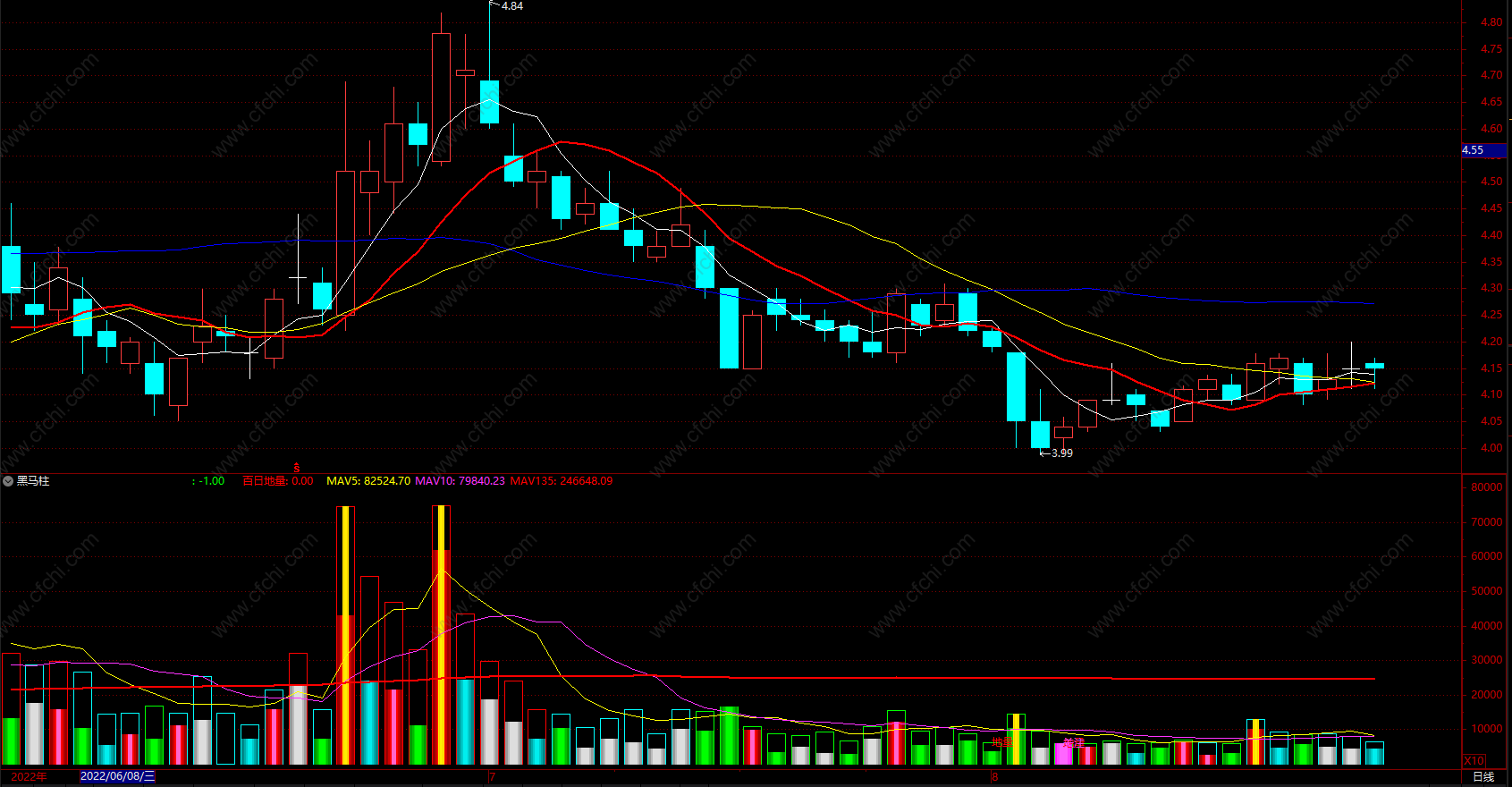
Task: Click the 80000 volume axis label
Action: [1486, 487]
